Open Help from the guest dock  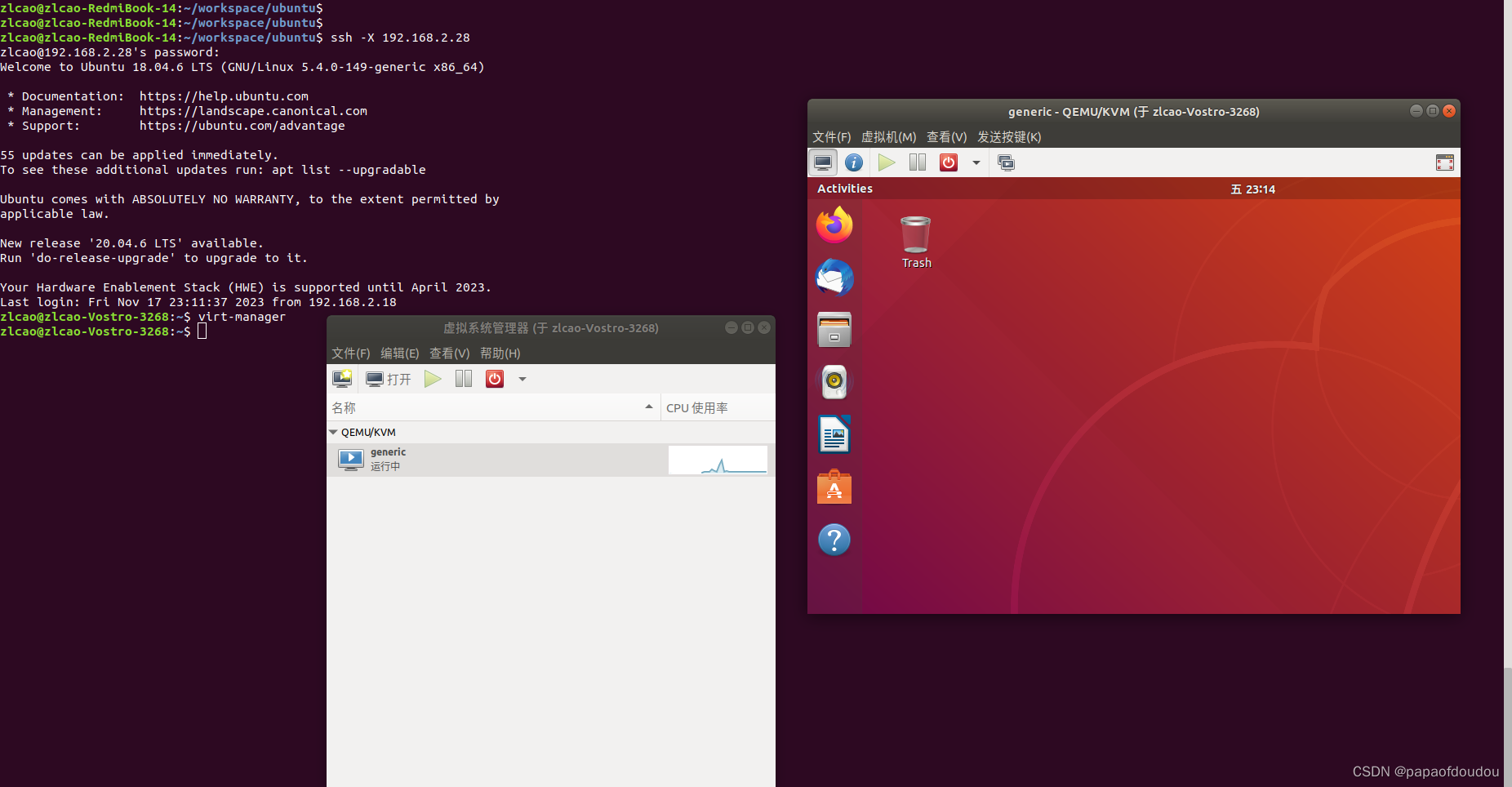pos(834,540)
